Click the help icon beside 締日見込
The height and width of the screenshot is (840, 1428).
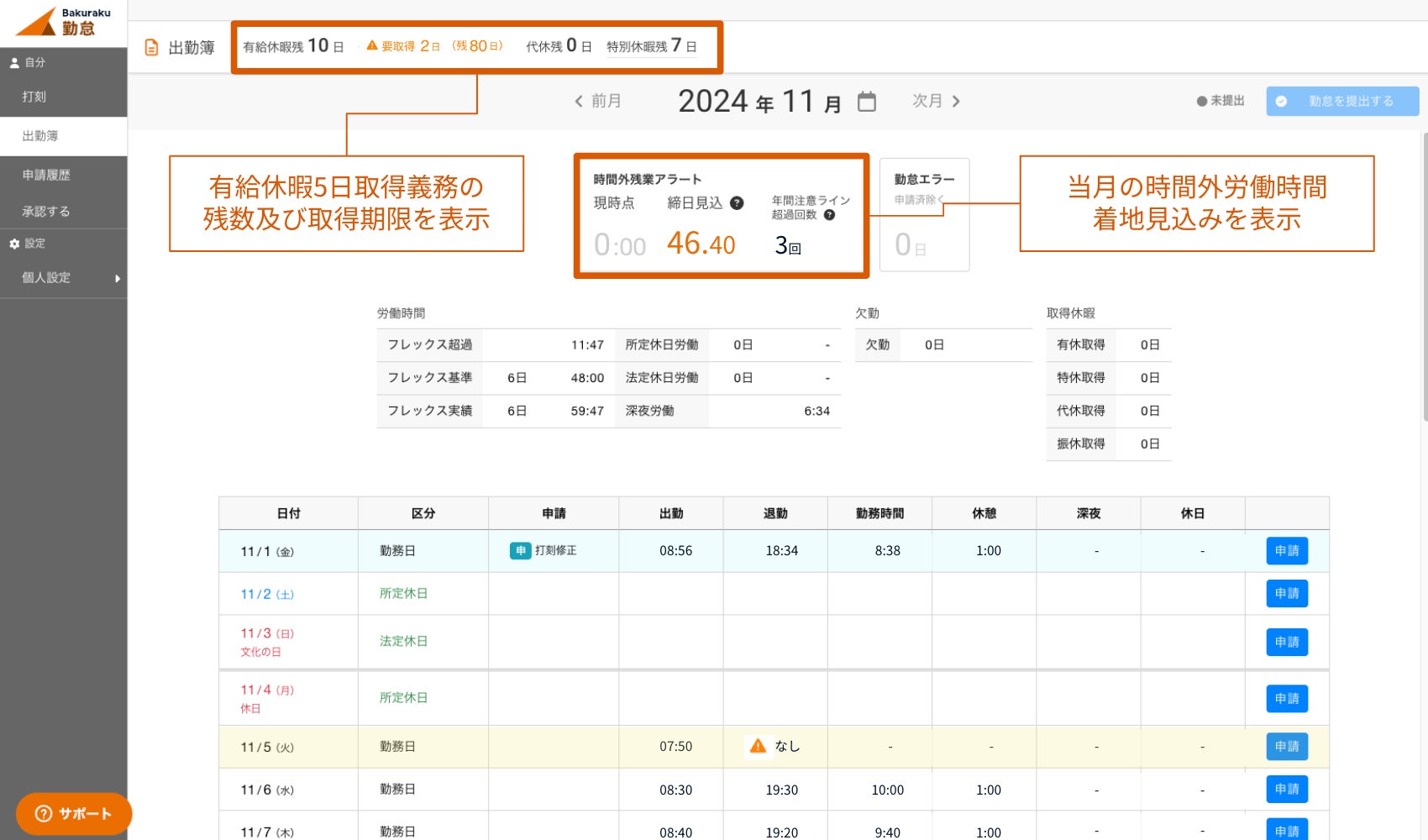click(737, 203)
